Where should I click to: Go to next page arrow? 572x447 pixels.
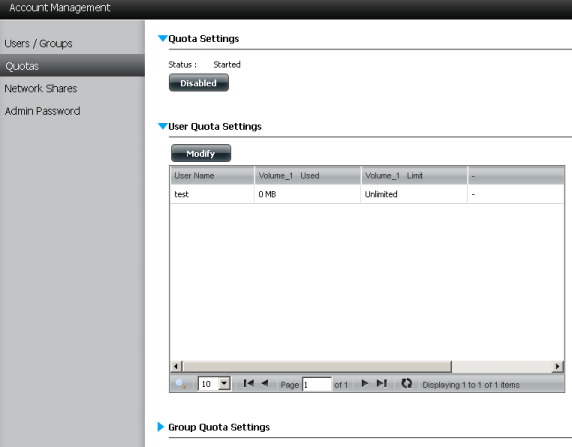click(x=364, y=384)
